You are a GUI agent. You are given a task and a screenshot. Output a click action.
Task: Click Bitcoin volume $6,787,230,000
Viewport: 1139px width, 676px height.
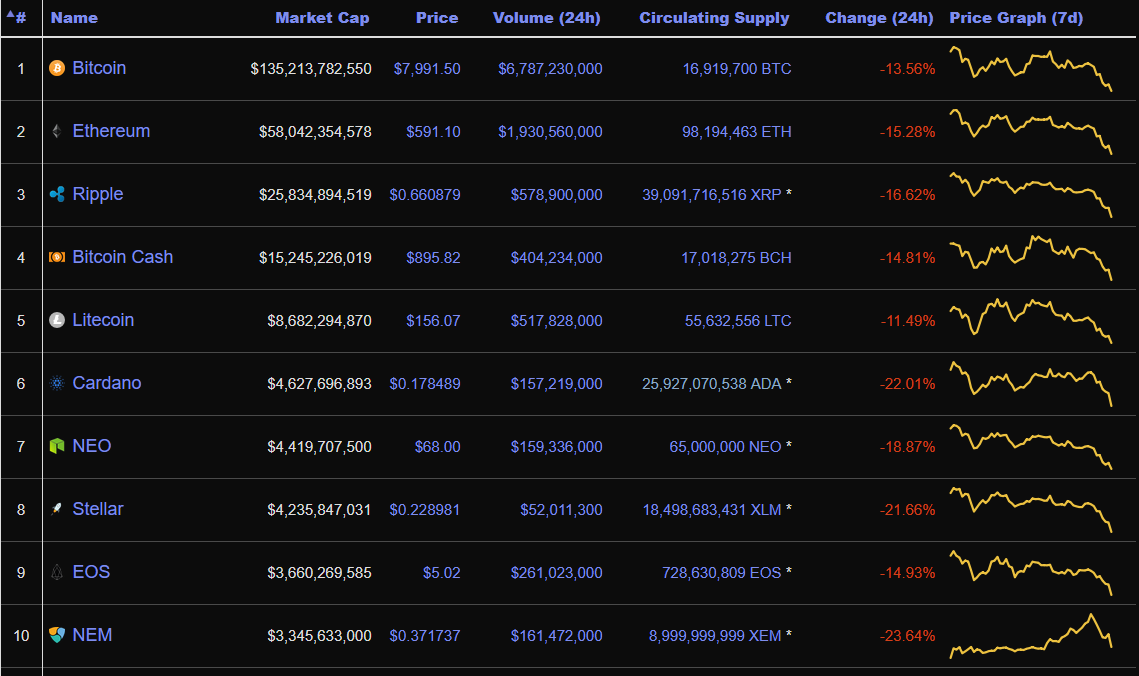[x=550, y=69]
